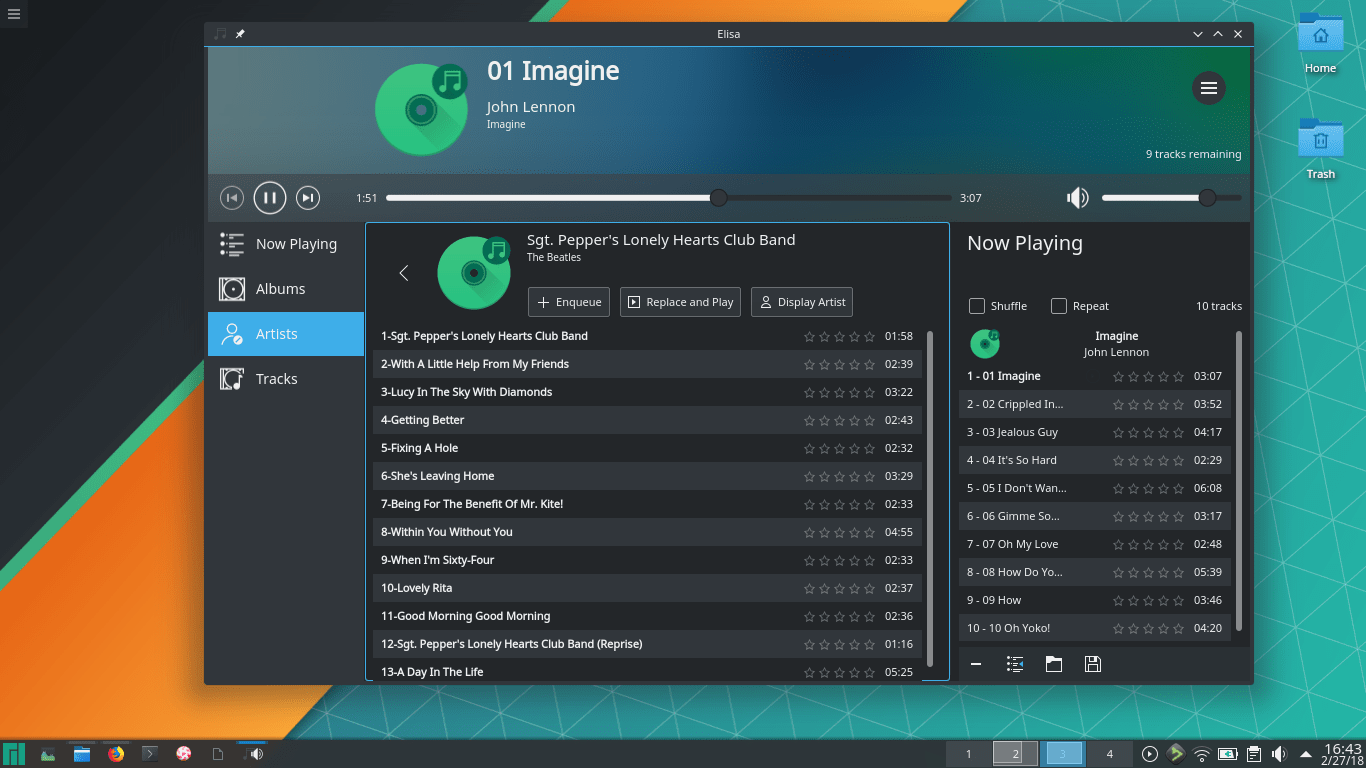Select playlist entry '7 - 07 Oh My Love'
The image size is (1366, 768).
1095,544
